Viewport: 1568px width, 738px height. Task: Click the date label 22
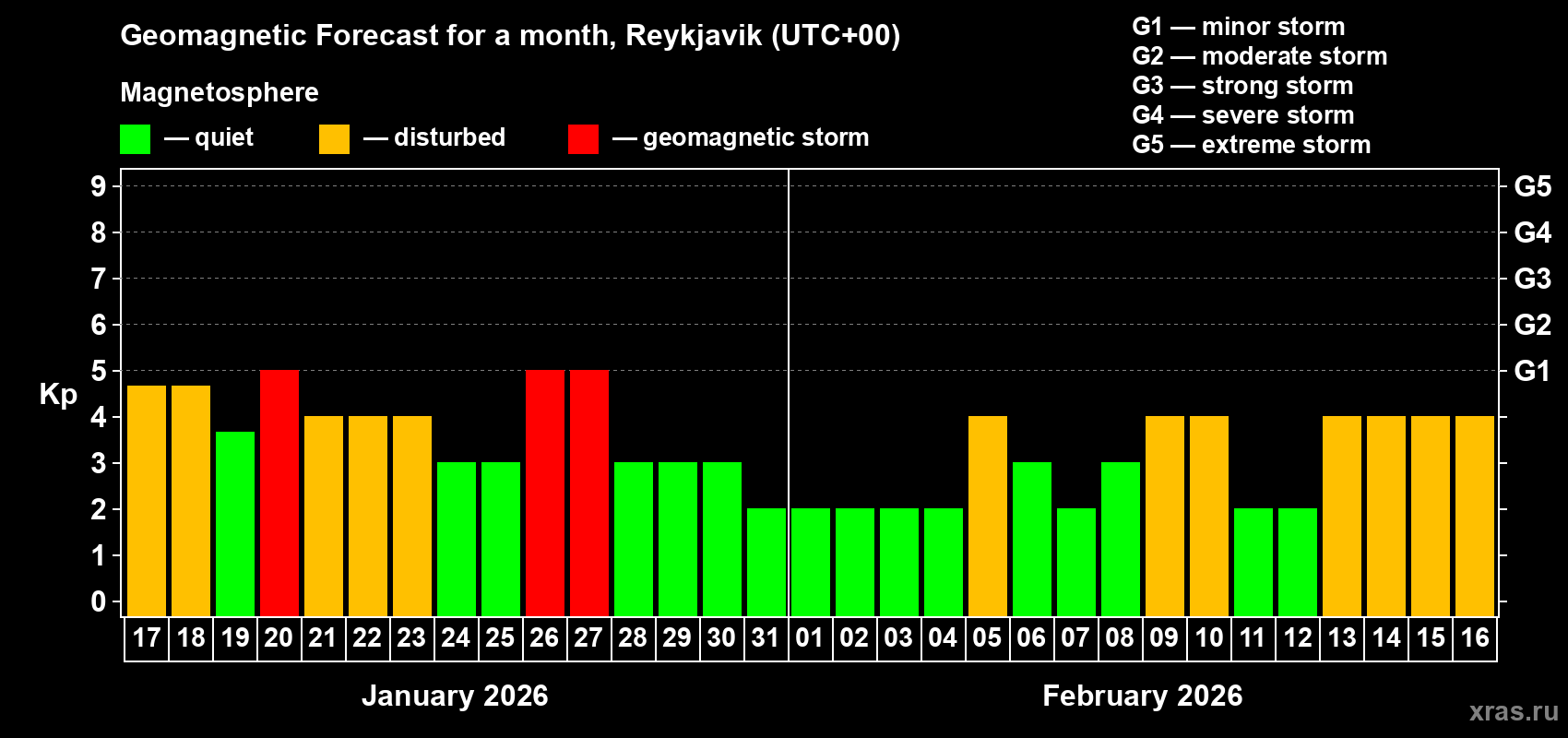point(367,638)
